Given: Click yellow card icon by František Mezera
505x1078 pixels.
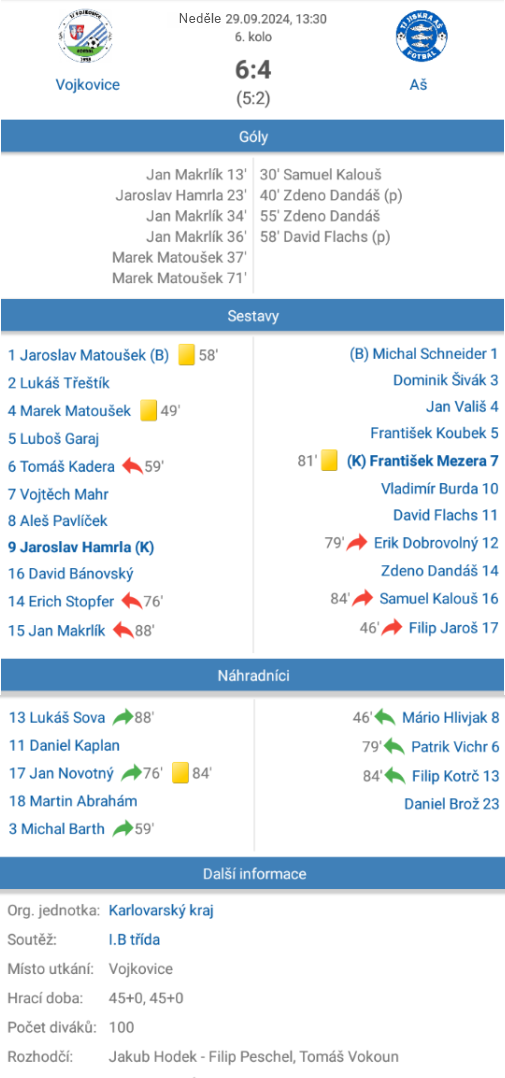Looking at the screenshot, I should pyautogui.click(x=330, y=460).
